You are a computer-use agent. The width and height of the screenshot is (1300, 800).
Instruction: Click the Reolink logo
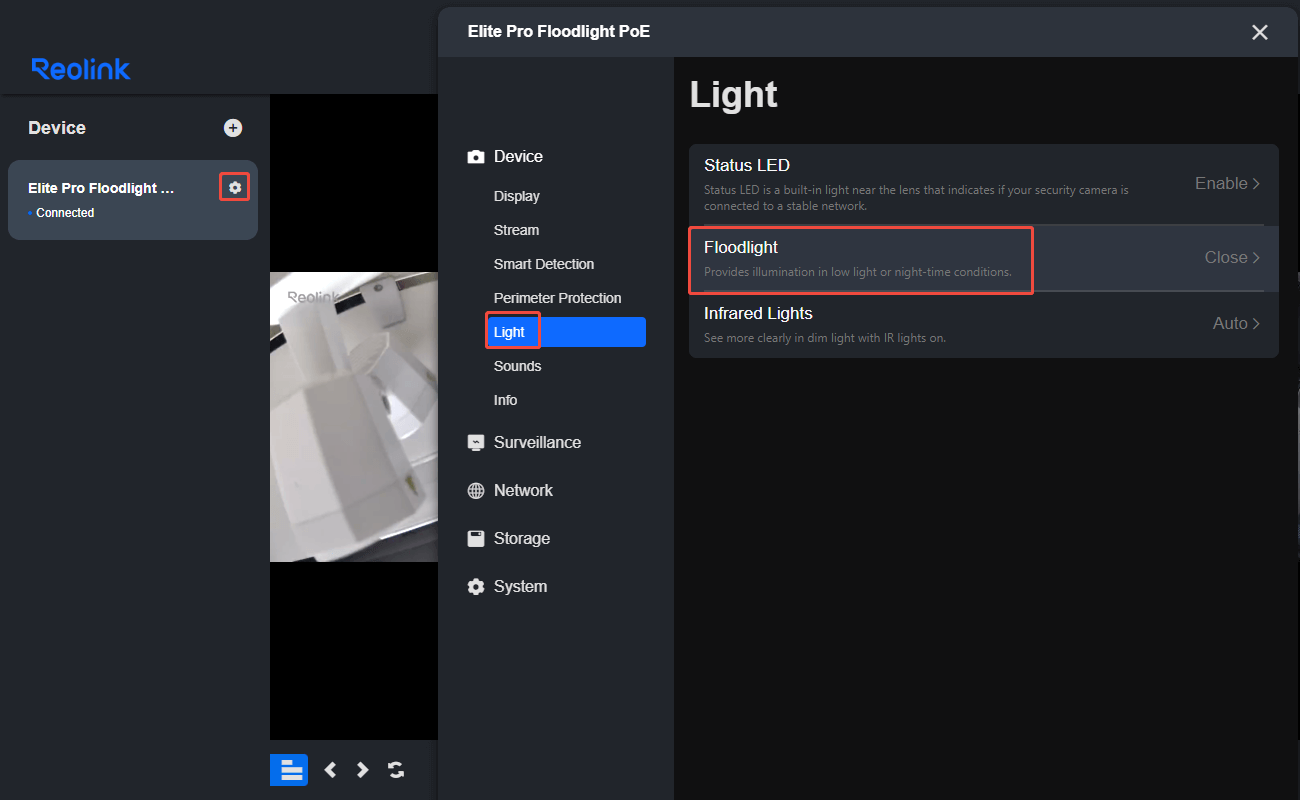click(80, 69)
